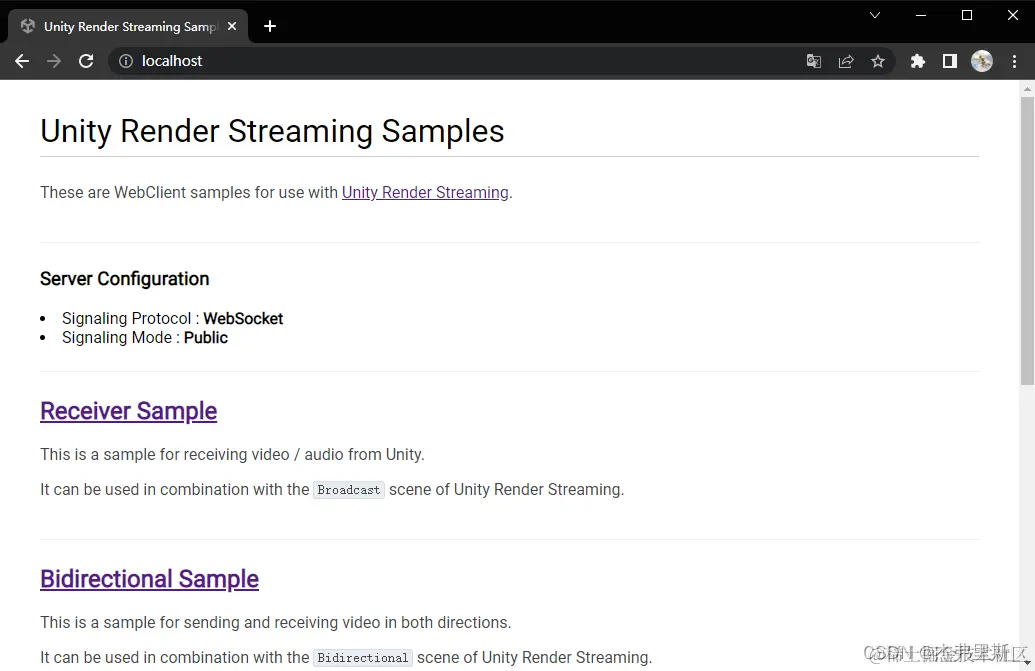
Task: Click the browser forward arrow
Action: point(54,61)
